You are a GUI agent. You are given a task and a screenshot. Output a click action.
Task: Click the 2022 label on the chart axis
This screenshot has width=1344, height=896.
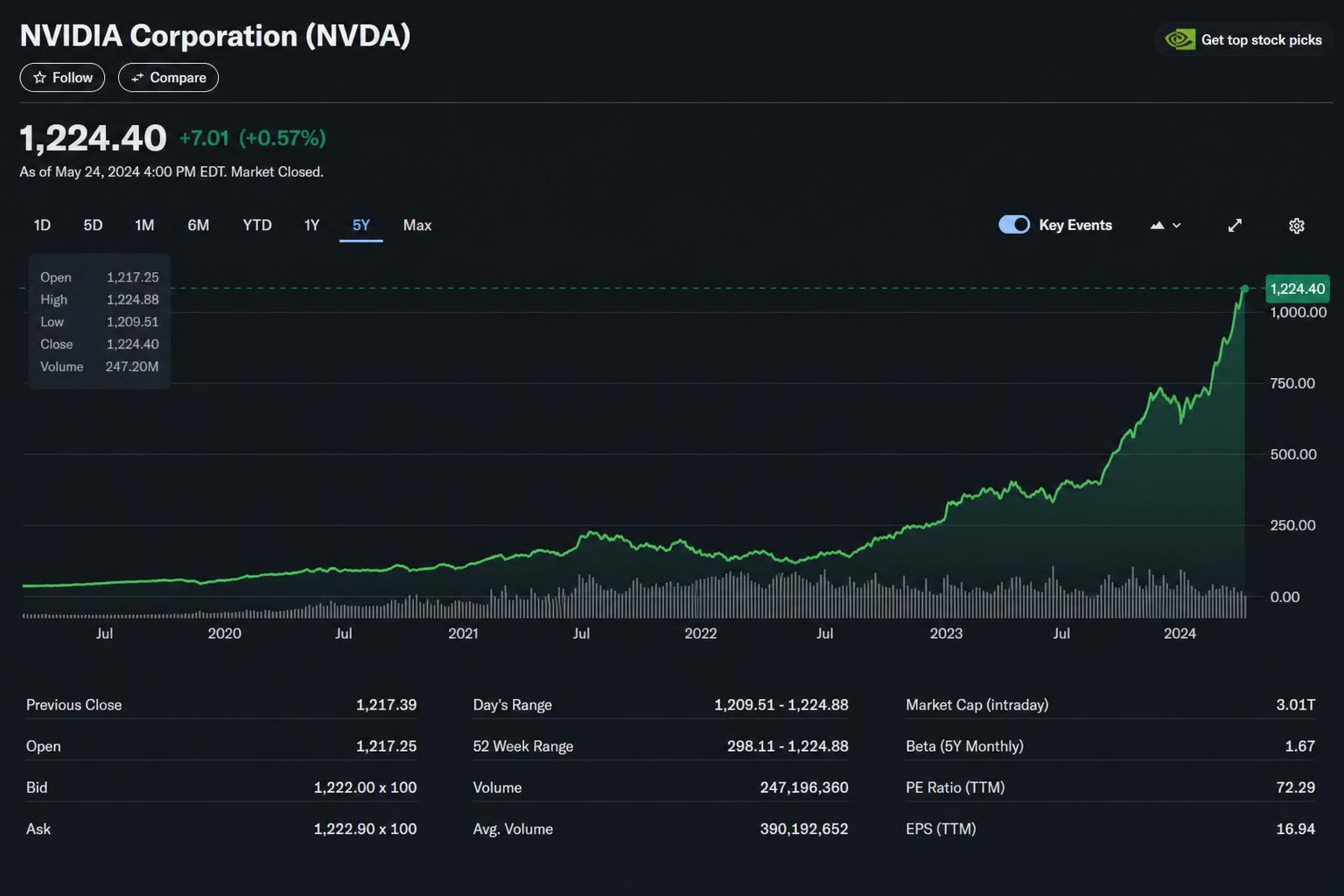(x=700, y=633)
